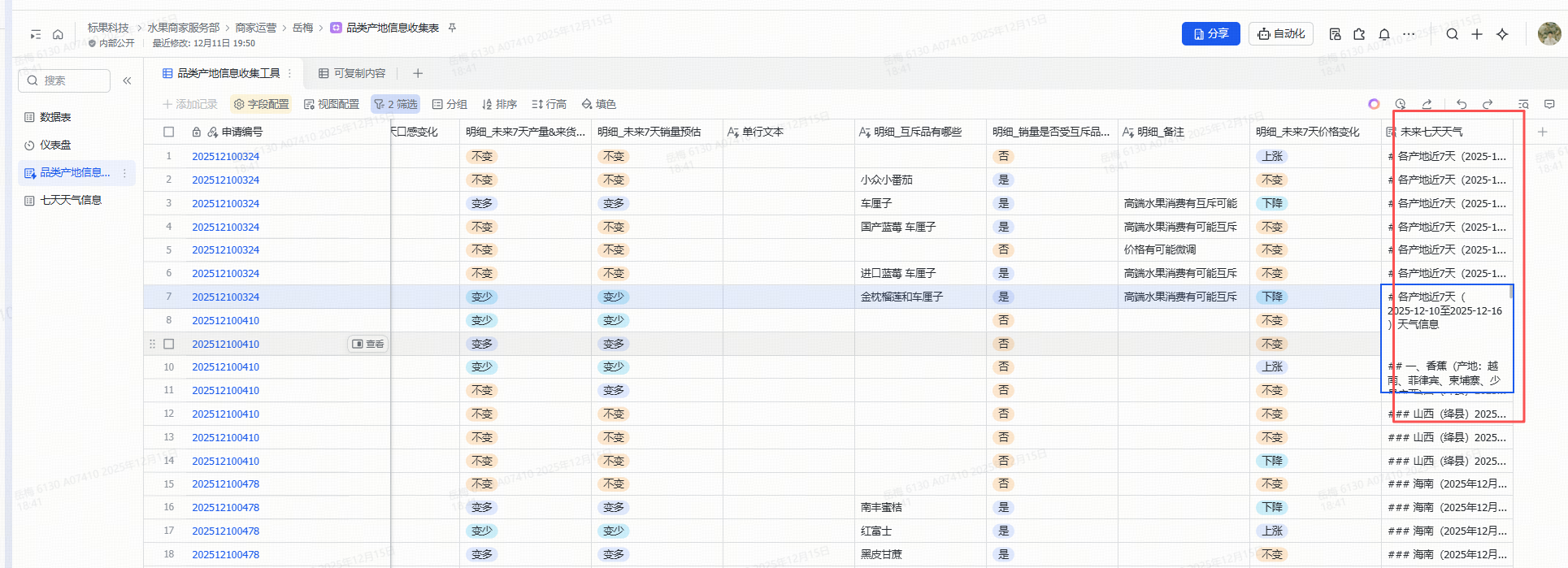This screenshot has height=568, width=1568.
Task: Click the home icon in the top bar
Action: 58,34
